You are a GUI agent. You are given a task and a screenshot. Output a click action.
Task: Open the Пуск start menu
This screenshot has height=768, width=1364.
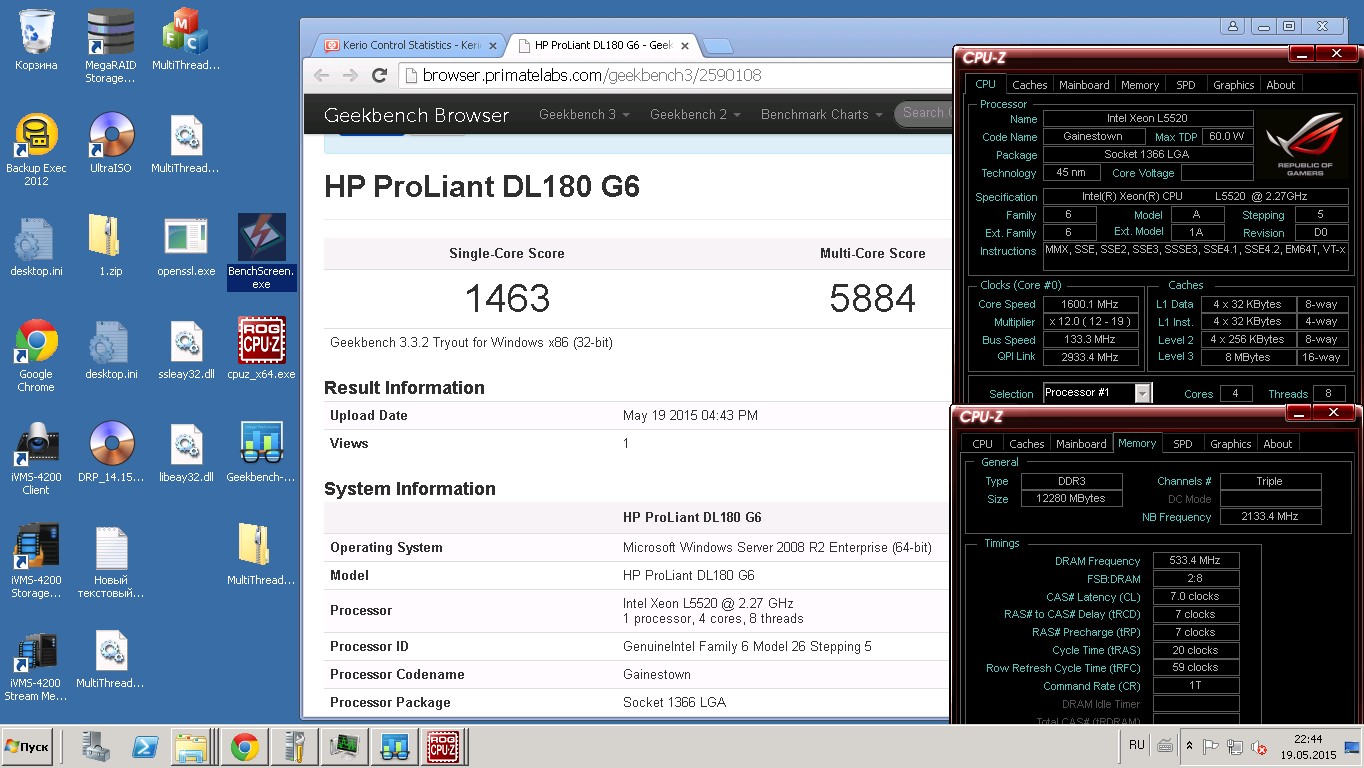point(28,747)
